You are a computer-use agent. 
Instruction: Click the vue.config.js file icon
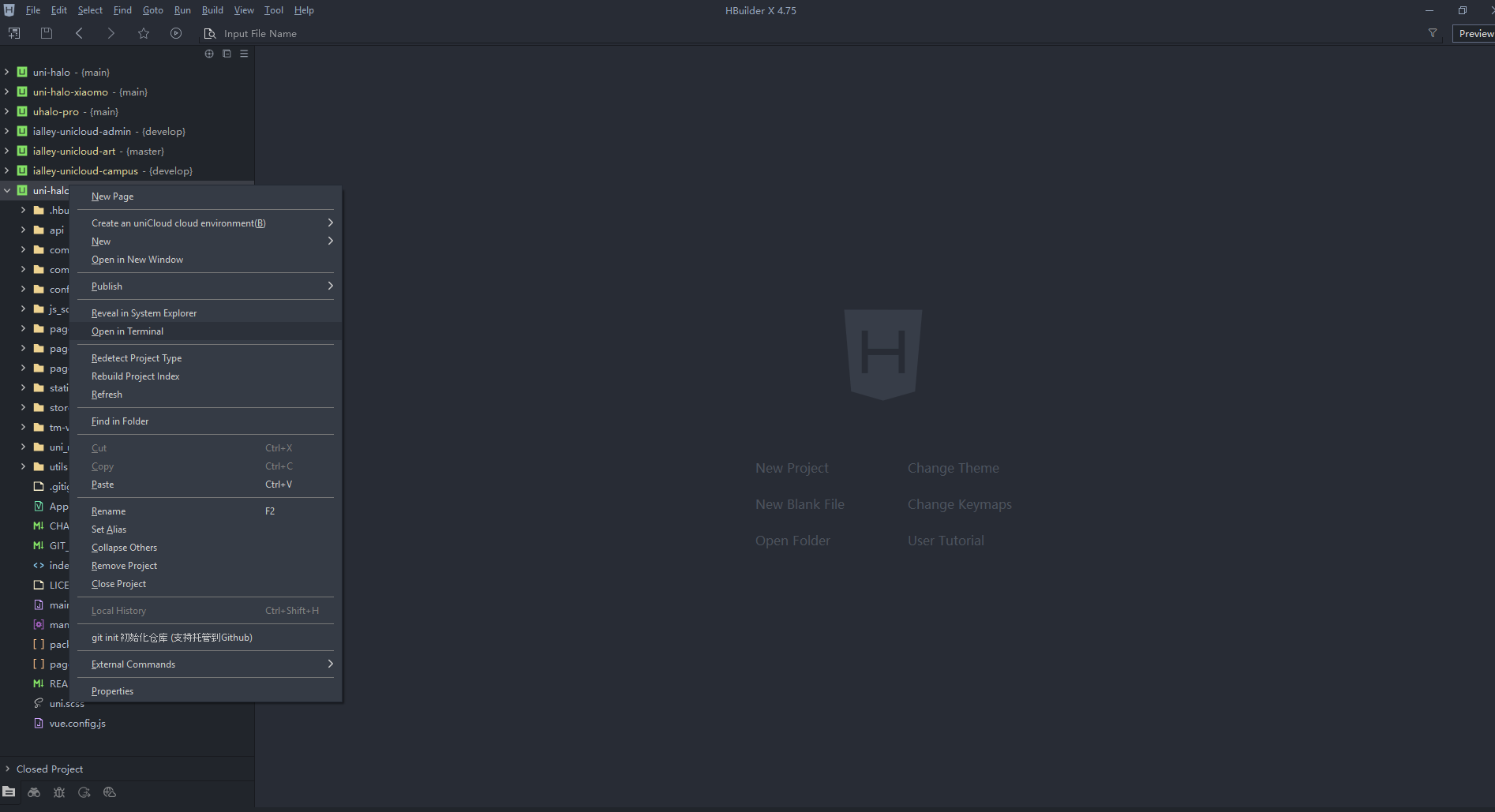pyautogui.click(x=39, y=723)
